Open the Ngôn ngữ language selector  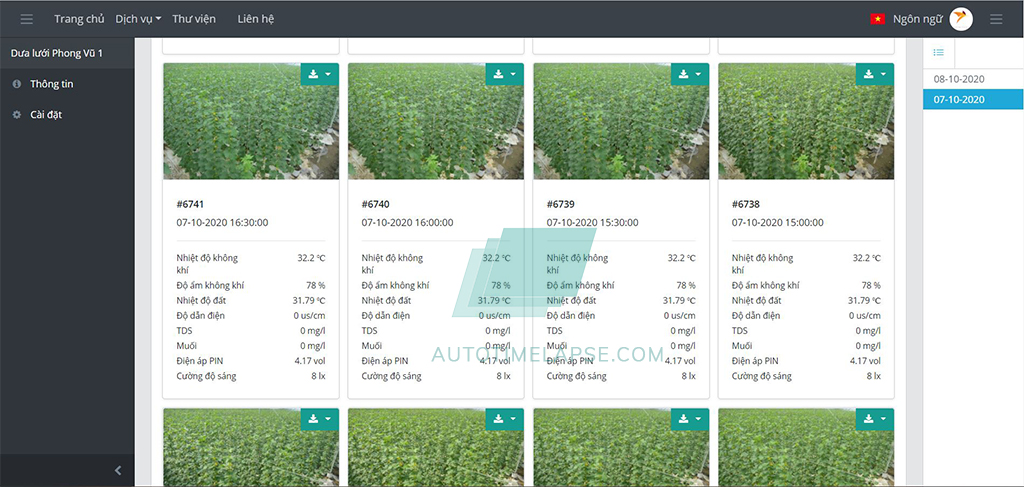point(918,19)
